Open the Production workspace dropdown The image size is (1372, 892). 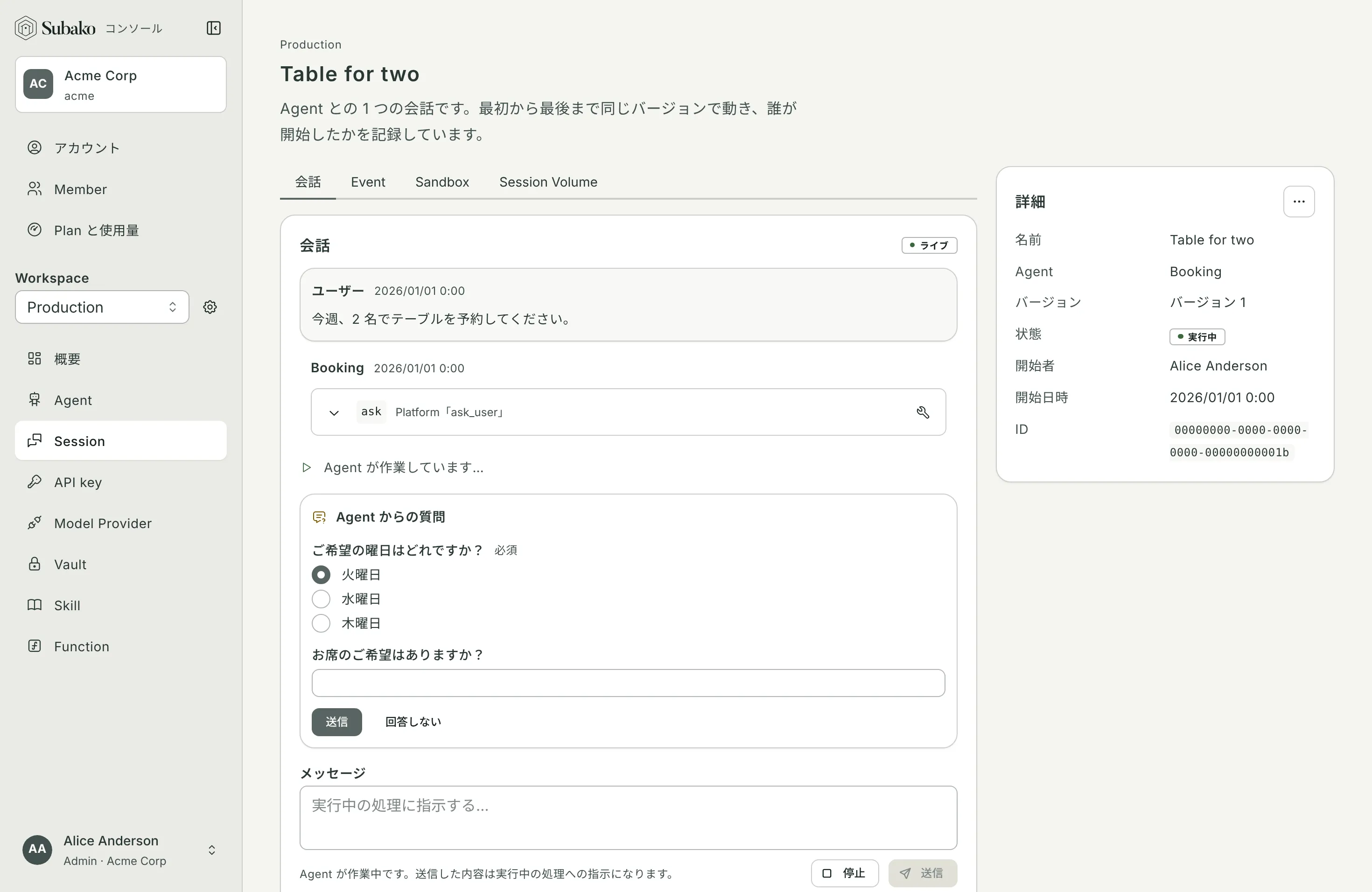pyautogui.click(x=102, y=307)
